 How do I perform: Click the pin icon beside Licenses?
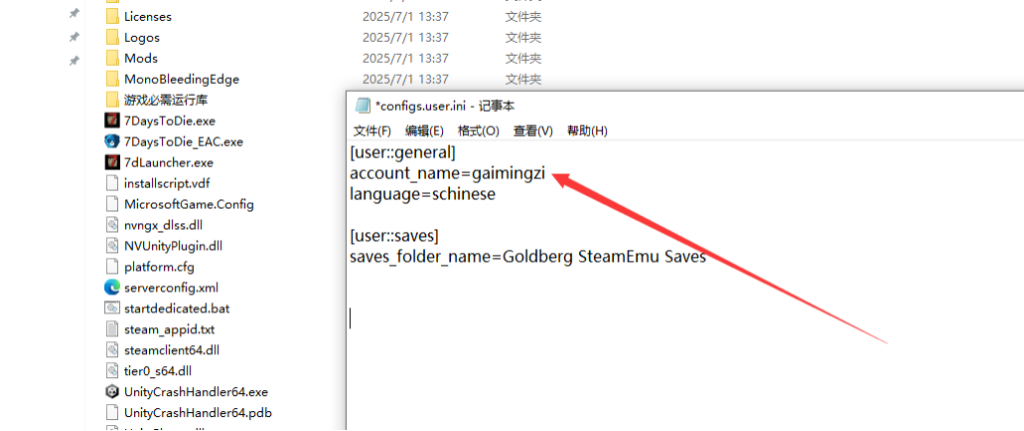[x=74, y=14]
